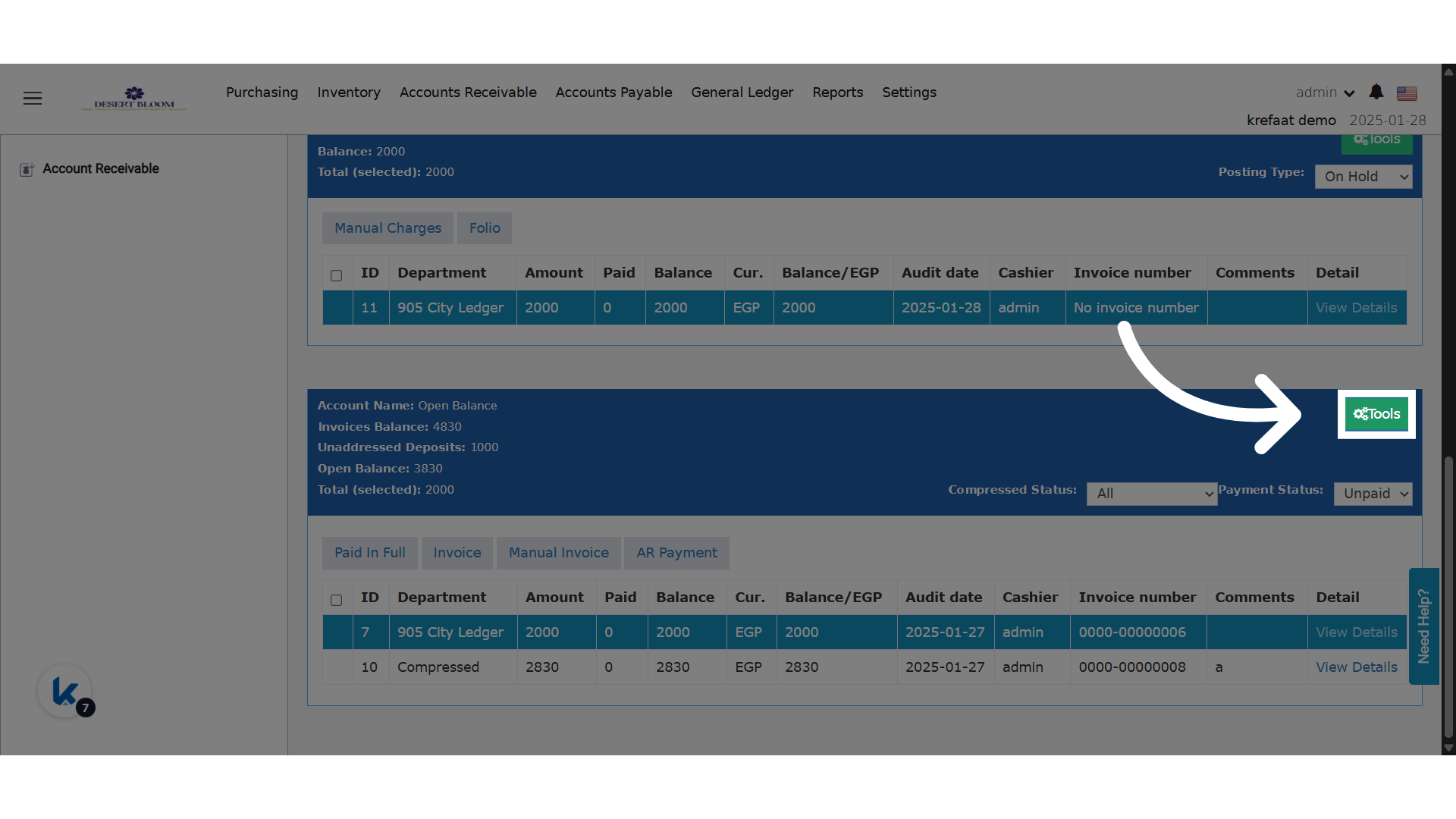Tick the select-all checkbox in Manual Charges table
This screenshot has width=1456, height=819.
coord(337,275)
